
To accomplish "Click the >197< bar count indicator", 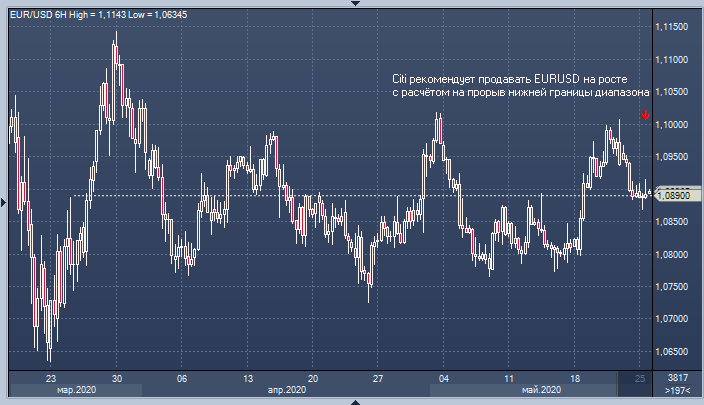I will (677, 390).
